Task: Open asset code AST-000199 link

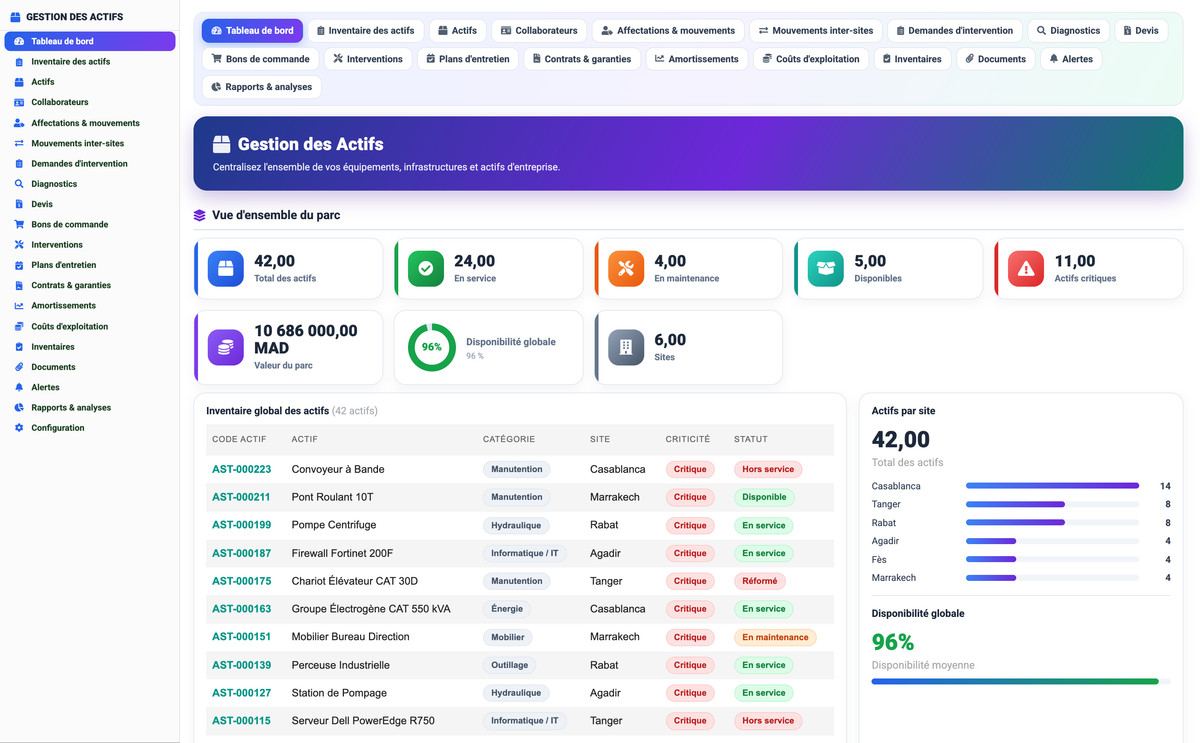Action: 241,525
